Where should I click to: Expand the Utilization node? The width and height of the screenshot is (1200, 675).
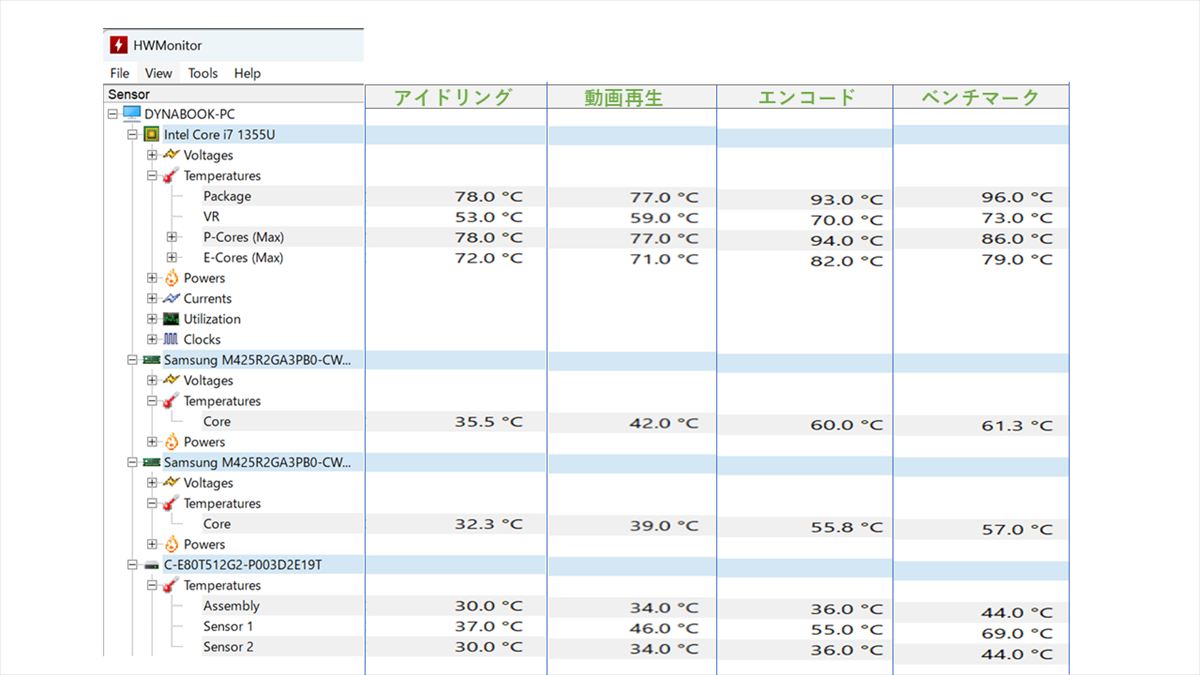(x=152, y=319)
